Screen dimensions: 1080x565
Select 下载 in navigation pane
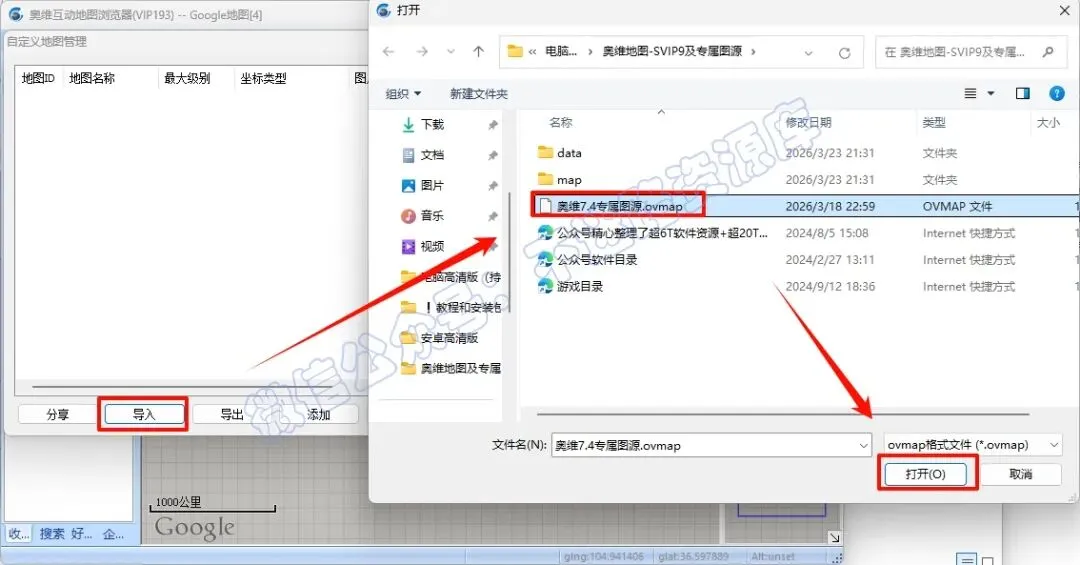(433, 124)
